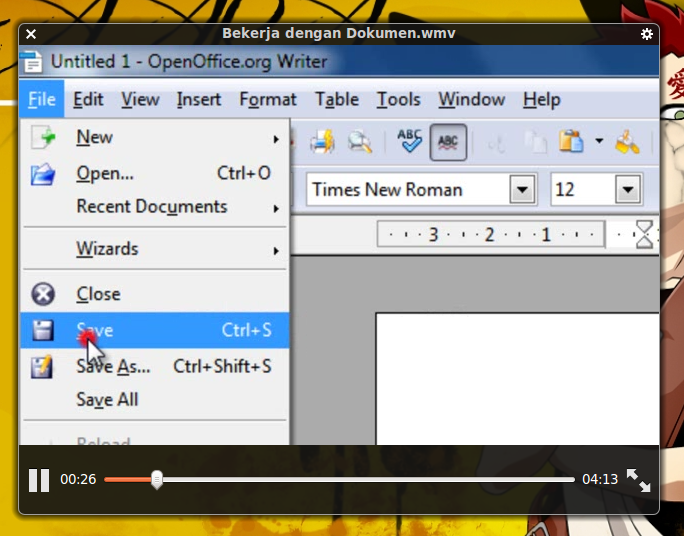Expand the font size dropdown
This screenshot has width=684, height=536.
(628, 189)
